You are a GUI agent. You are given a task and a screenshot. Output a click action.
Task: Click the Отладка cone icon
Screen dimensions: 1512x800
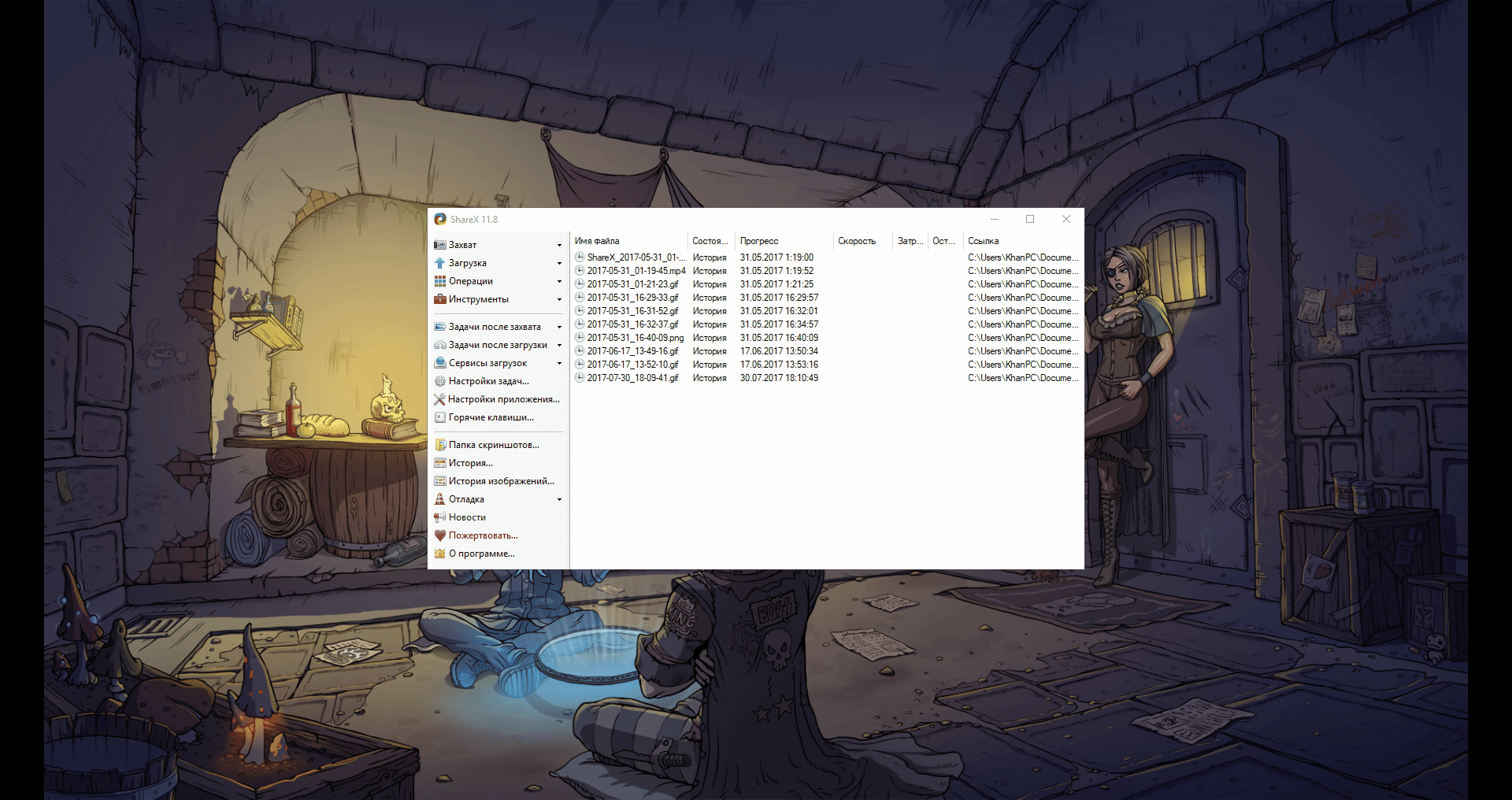tap(440, 499)
